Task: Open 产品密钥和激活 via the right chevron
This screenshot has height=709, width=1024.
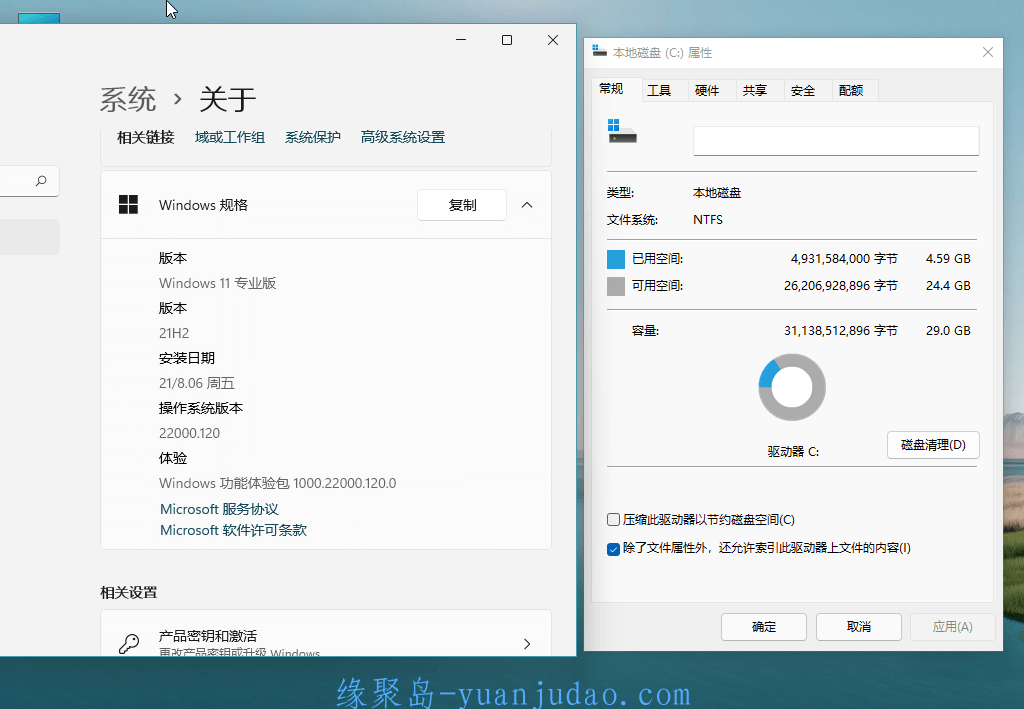Action: [x=527, y=644]
